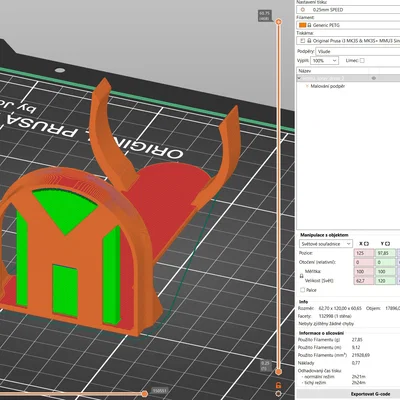The width and height of the screenshot is (400, 400).
Task: Click the lock icon beside Generic PETG
Action: [x=309, y=25]
